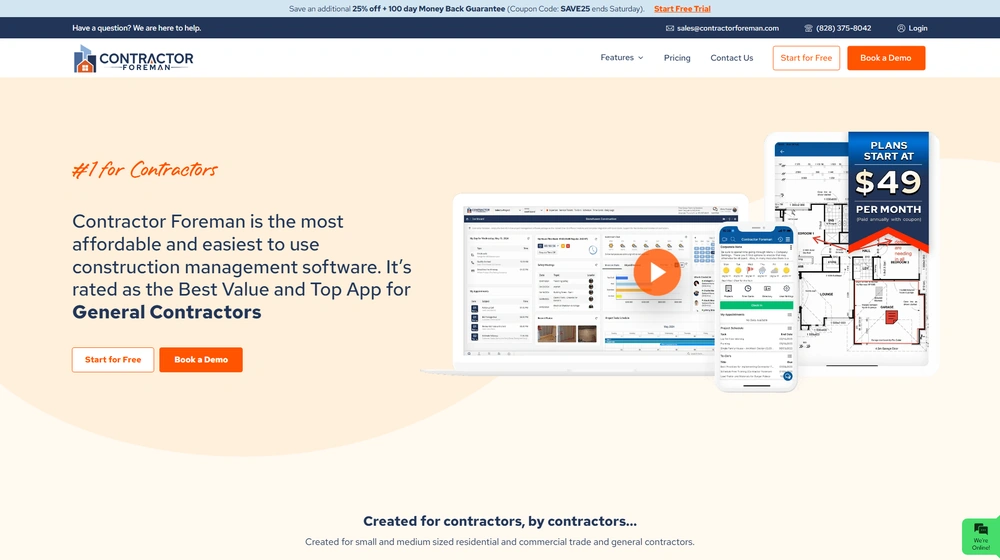The image size is (1000, 560).
Task: Click 'Have a question? We are here to help.'
Action: [x=136, y=28]
